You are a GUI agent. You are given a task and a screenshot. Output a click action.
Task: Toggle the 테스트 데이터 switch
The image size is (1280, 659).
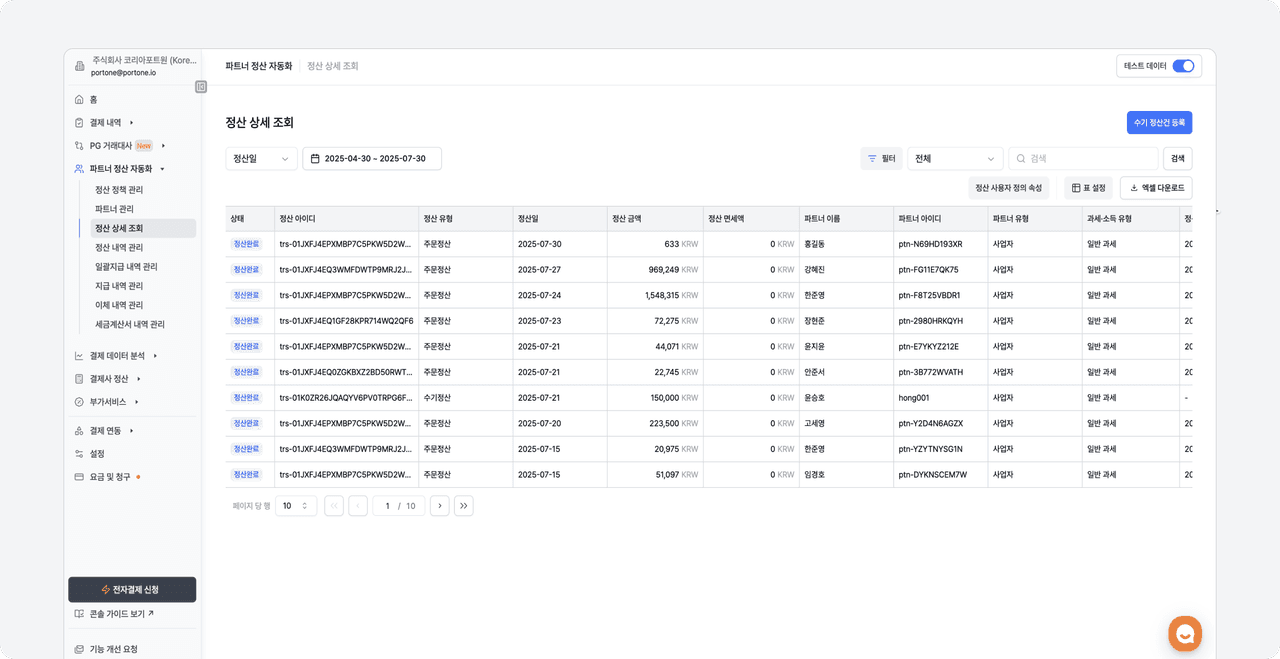[x=1183, y=66]
